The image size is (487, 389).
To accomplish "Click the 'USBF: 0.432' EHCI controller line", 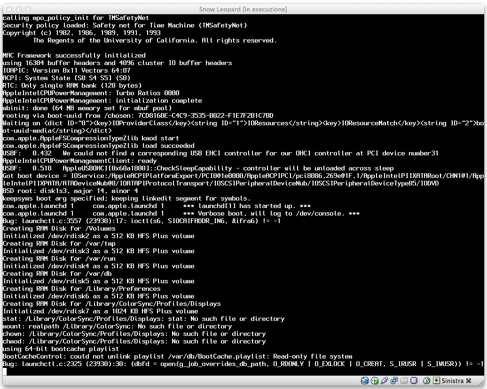I will (x=220, y=153).
